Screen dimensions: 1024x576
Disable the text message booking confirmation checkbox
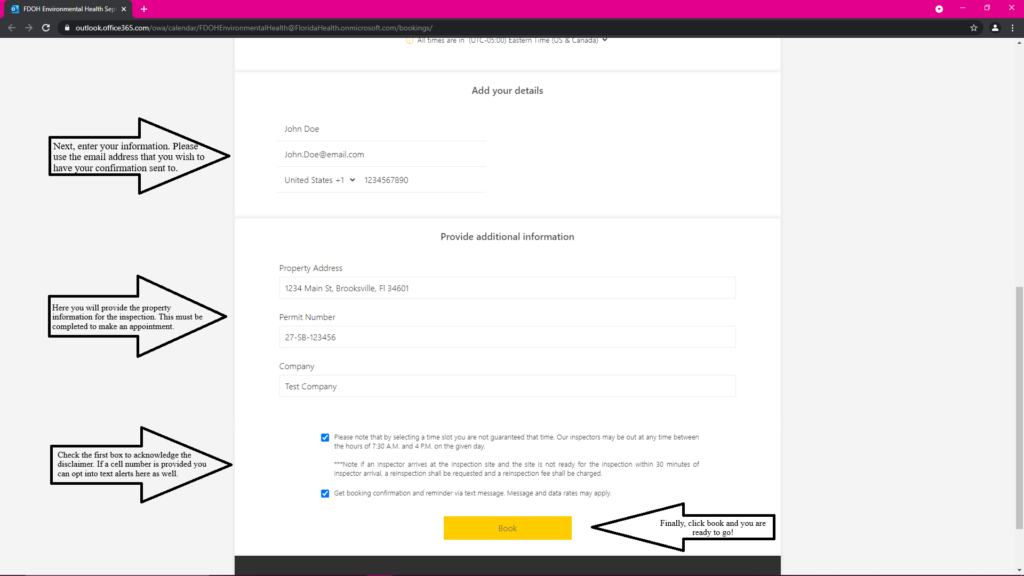[324, 493]
